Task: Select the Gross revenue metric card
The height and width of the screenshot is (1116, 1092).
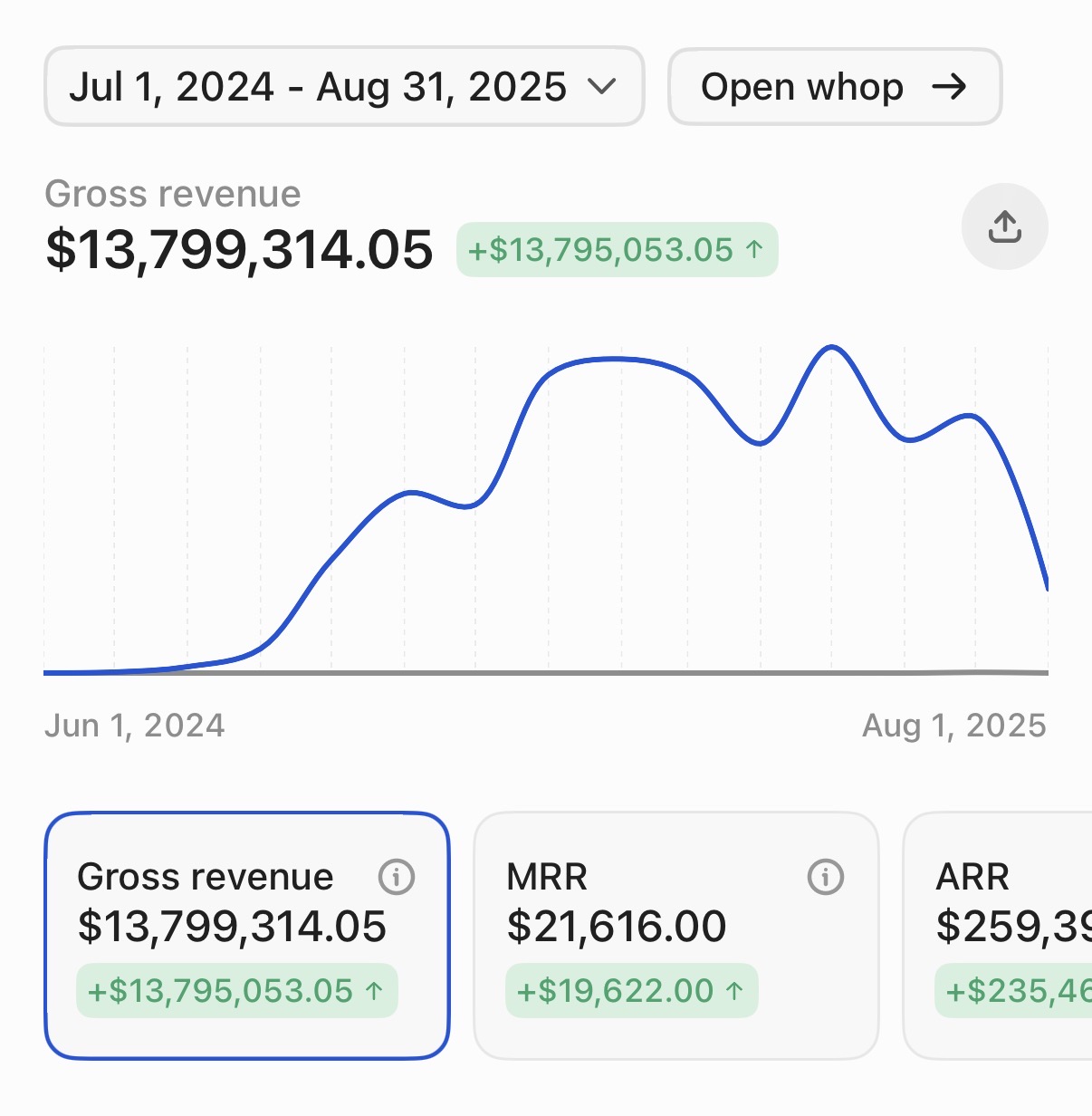Action: pyautogui.click(x=246, y=935)
